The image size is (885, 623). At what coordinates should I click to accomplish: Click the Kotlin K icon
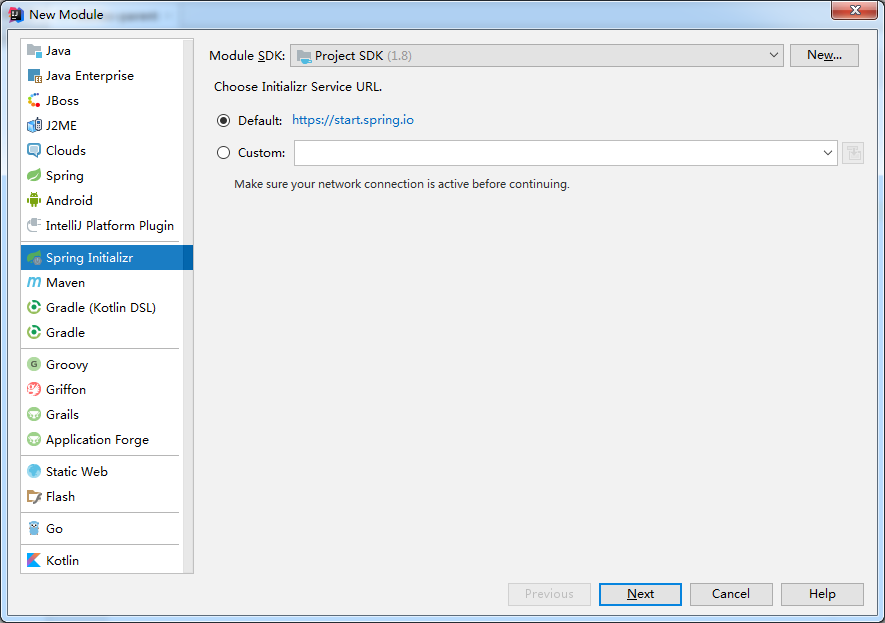click(34, 560)
